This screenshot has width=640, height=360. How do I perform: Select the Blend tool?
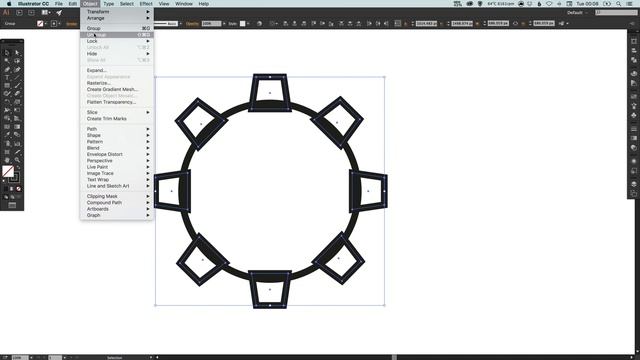tap(17, 135)
